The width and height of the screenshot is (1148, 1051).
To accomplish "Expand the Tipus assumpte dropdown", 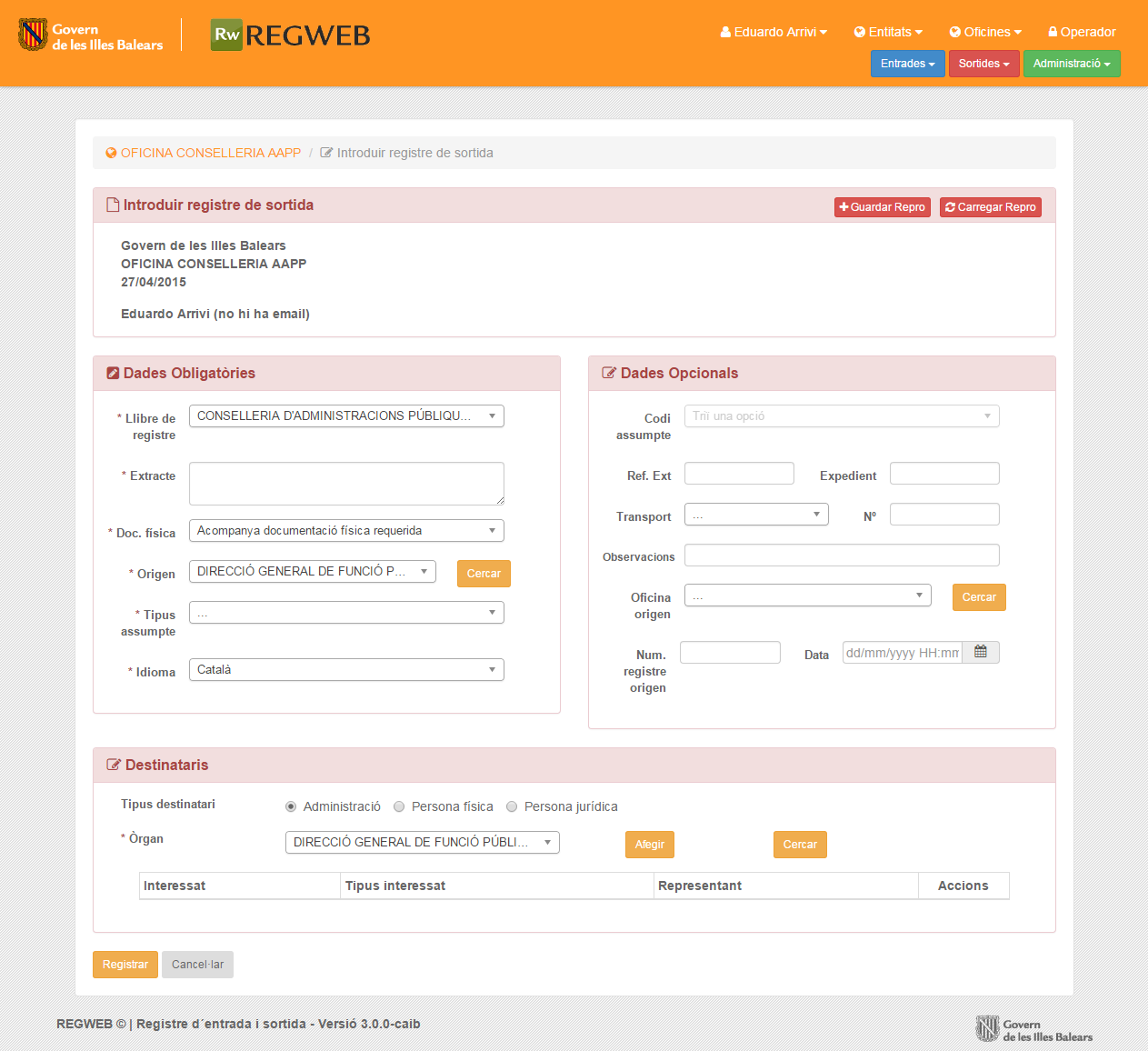I will point(346,613).
